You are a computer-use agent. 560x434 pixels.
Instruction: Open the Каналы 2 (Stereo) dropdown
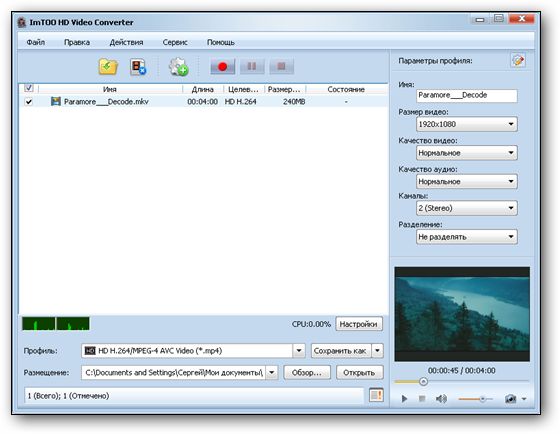pos(467,208)
